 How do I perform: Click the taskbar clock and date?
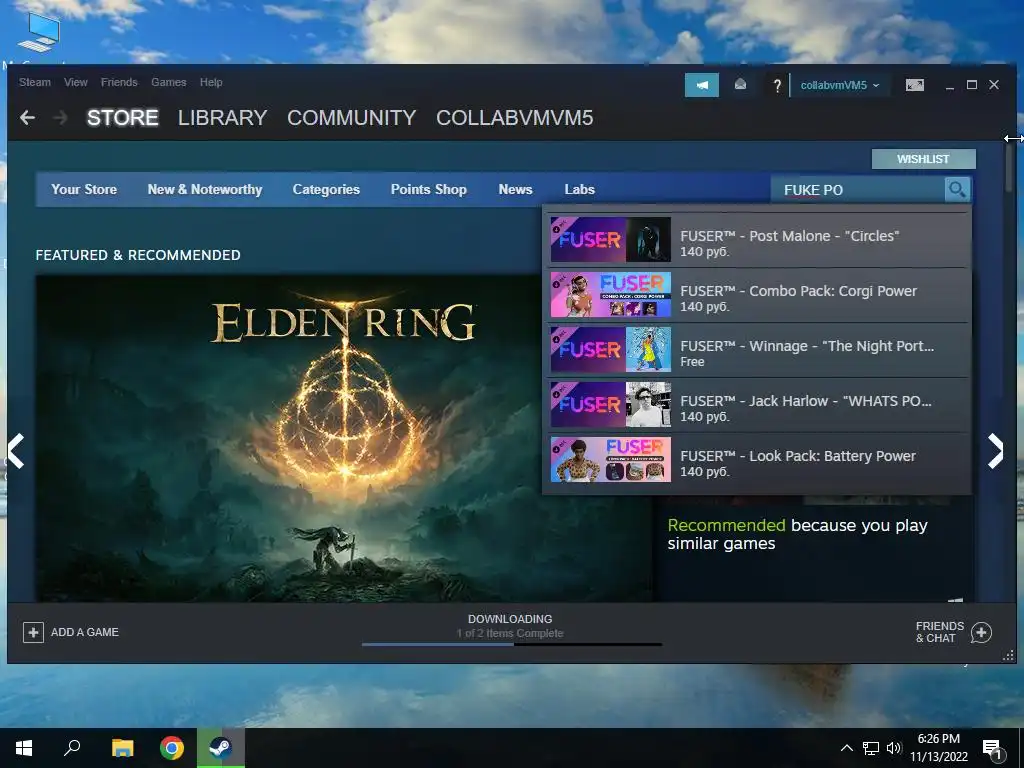click(938, 748)
